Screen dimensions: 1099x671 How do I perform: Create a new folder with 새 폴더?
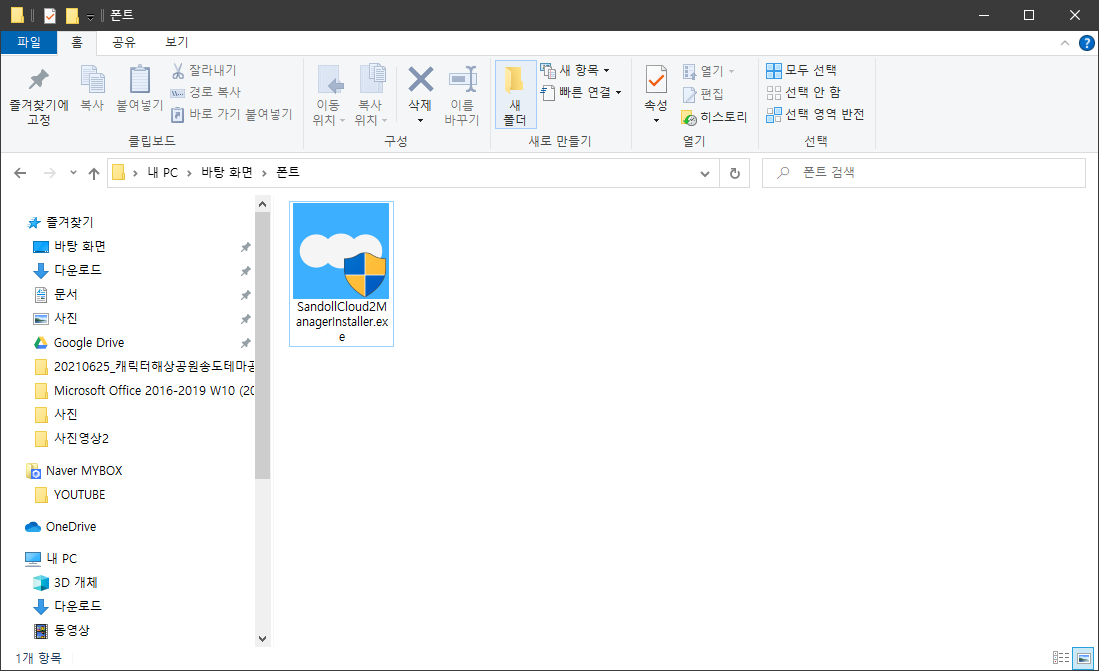point(515,95)
